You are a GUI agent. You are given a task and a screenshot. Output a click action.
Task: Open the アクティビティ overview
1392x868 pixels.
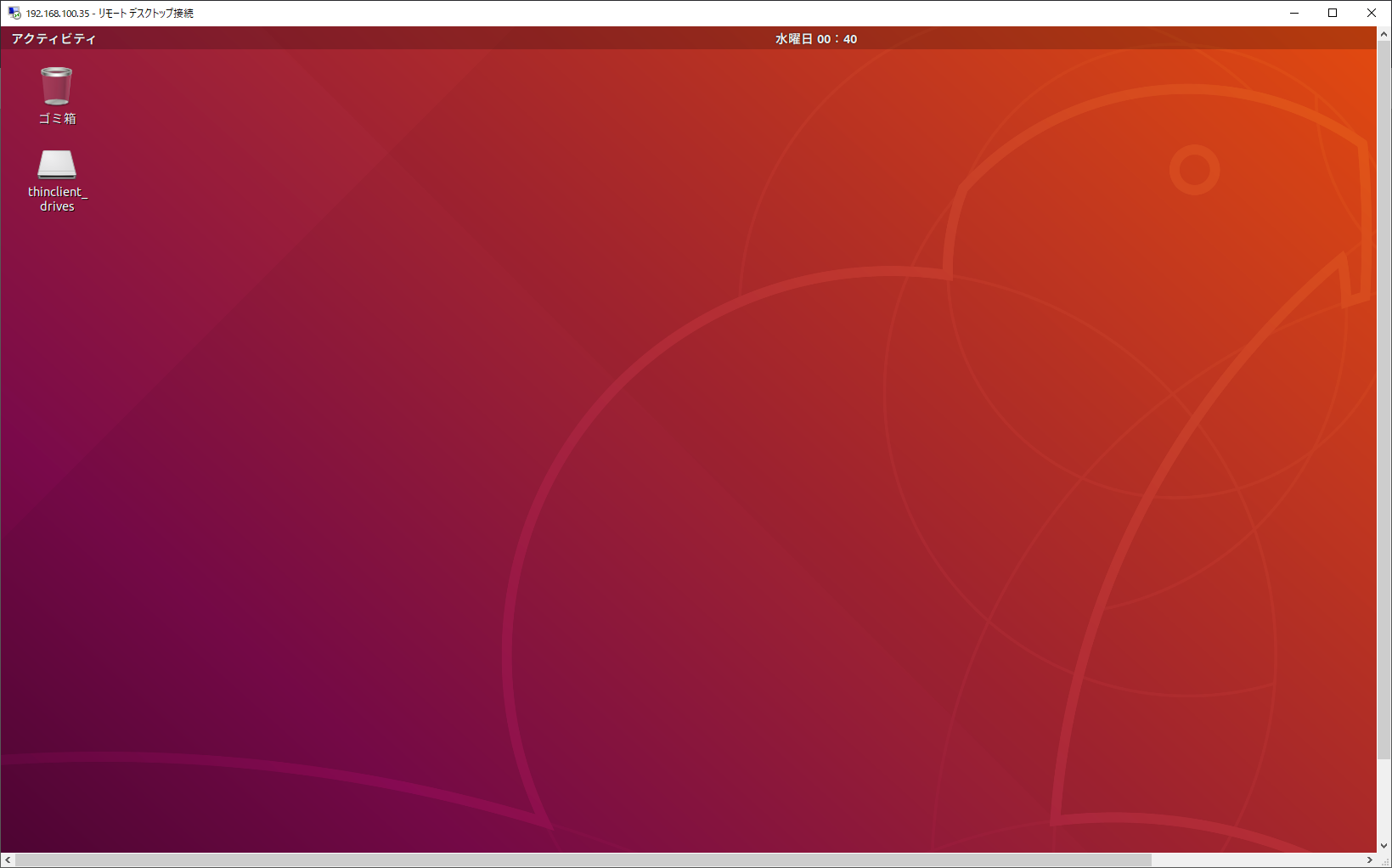(54, 39)
